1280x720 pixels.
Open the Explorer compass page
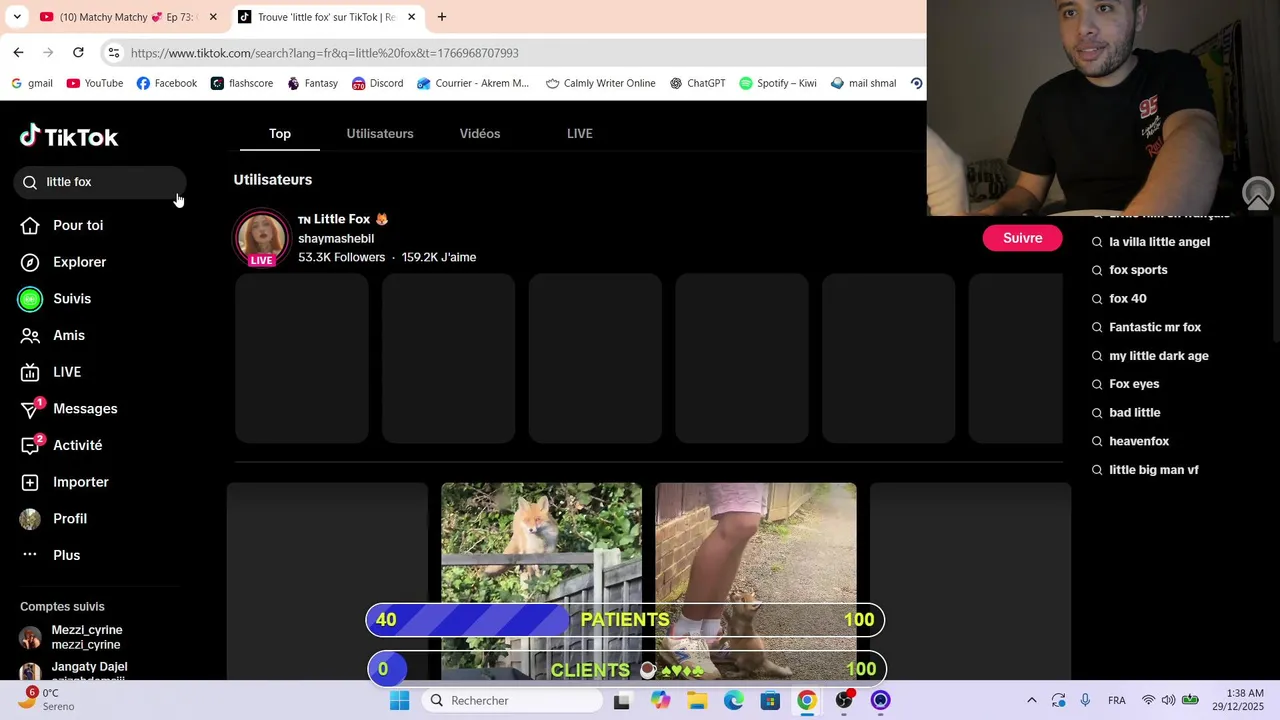[63, 262]
